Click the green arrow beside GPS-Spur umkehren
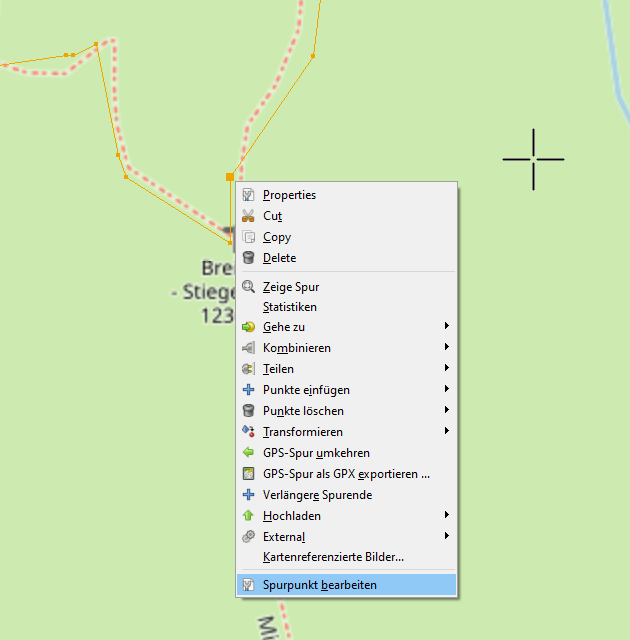The height and width of the screenshot is (640, 630). pos(248,452)
